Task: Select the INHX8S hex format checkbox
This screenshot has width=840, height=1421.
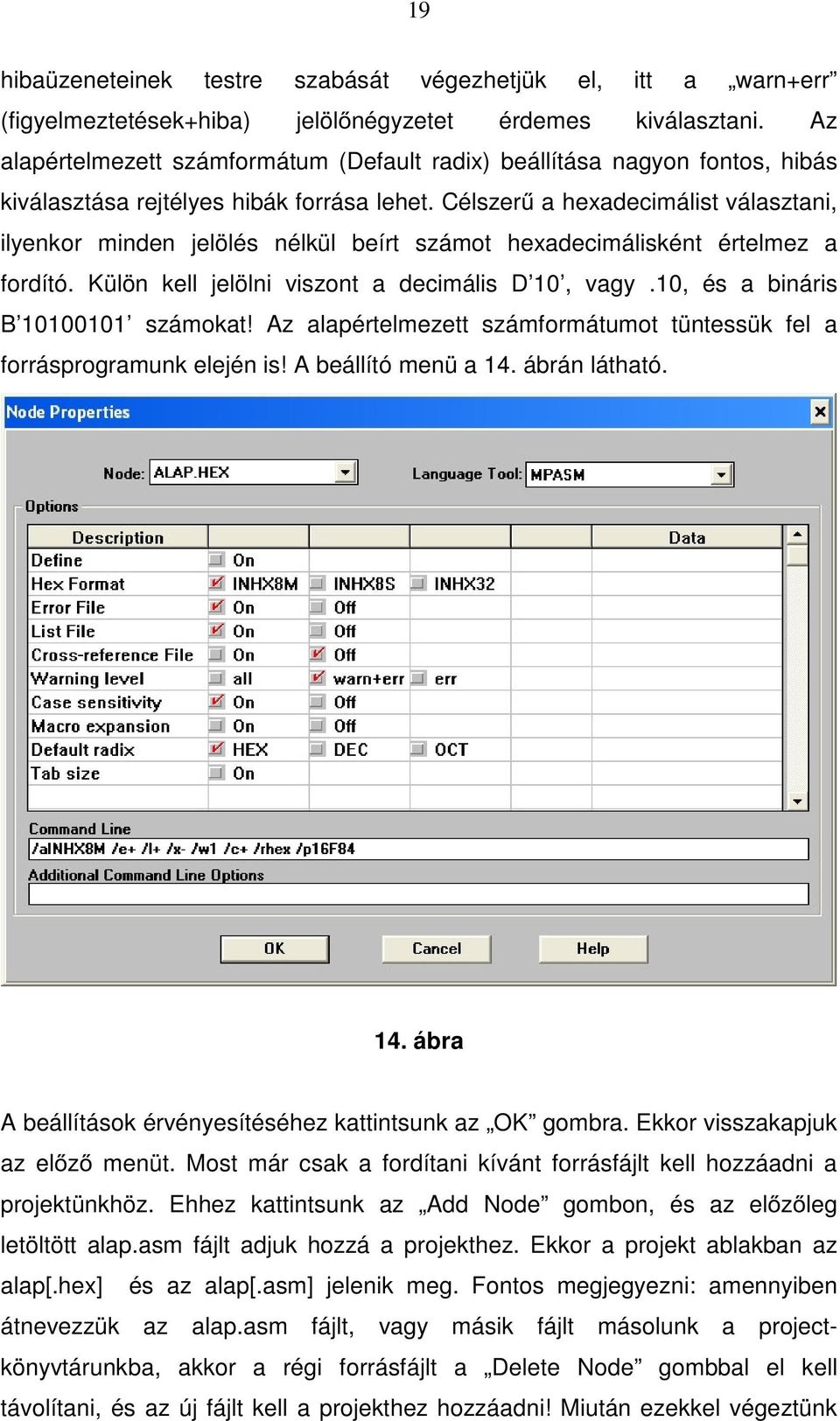Action: point(318,584)
